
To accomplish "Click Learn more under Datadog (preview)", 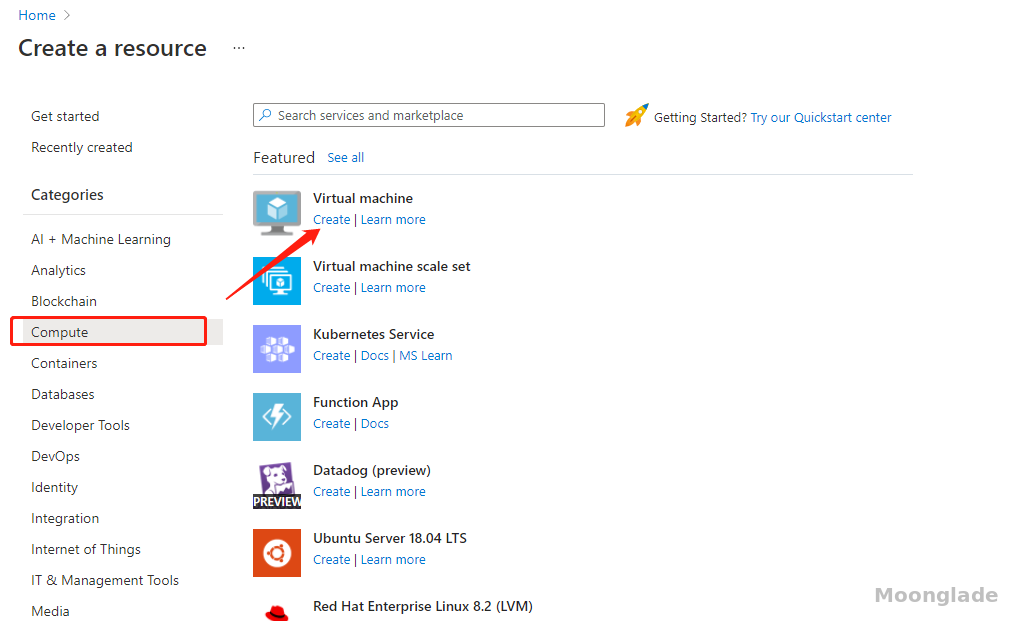I will [393, 492].
